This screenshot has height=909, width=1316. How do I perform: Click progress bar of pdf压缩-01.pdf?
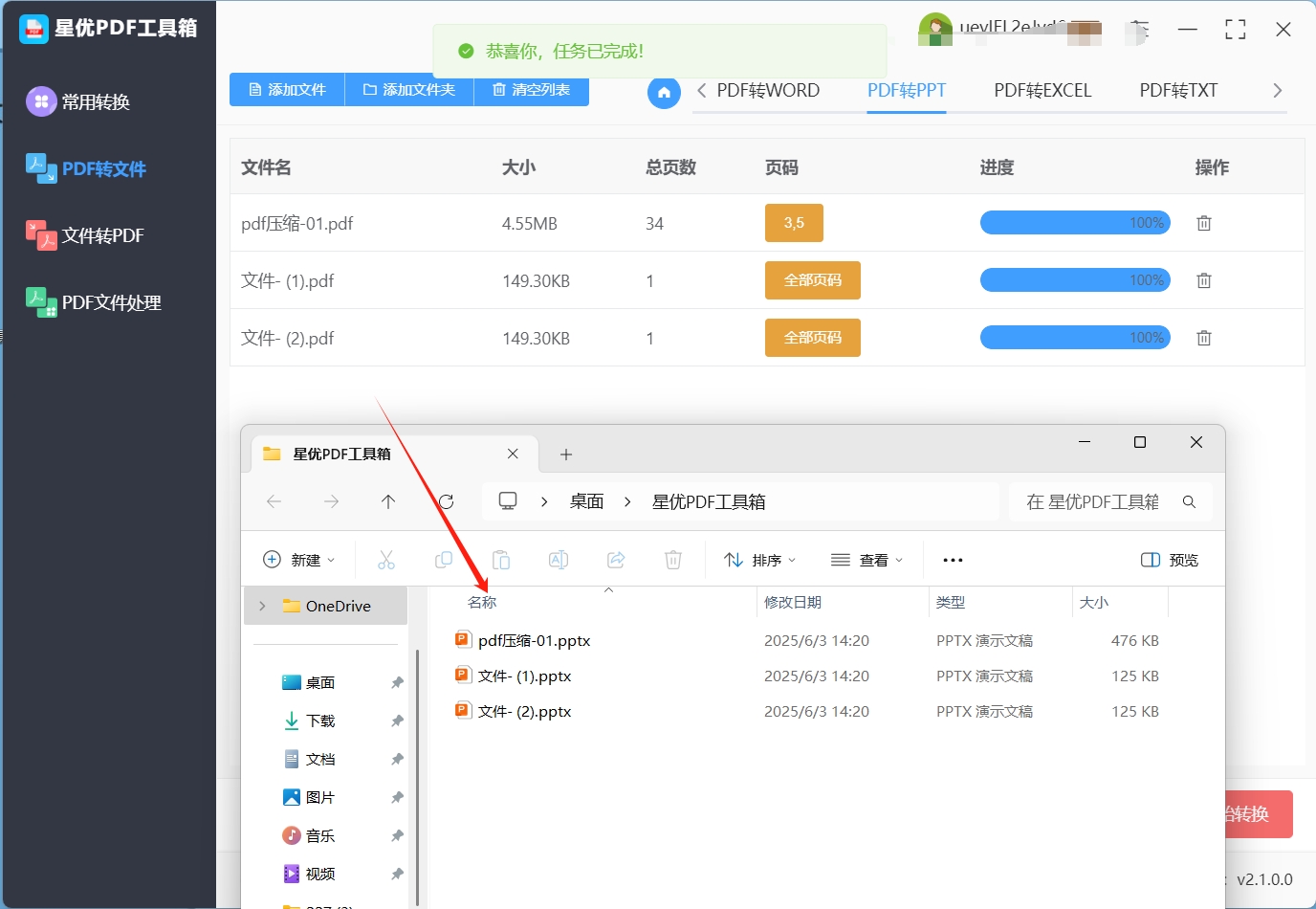click(1075, 223)
